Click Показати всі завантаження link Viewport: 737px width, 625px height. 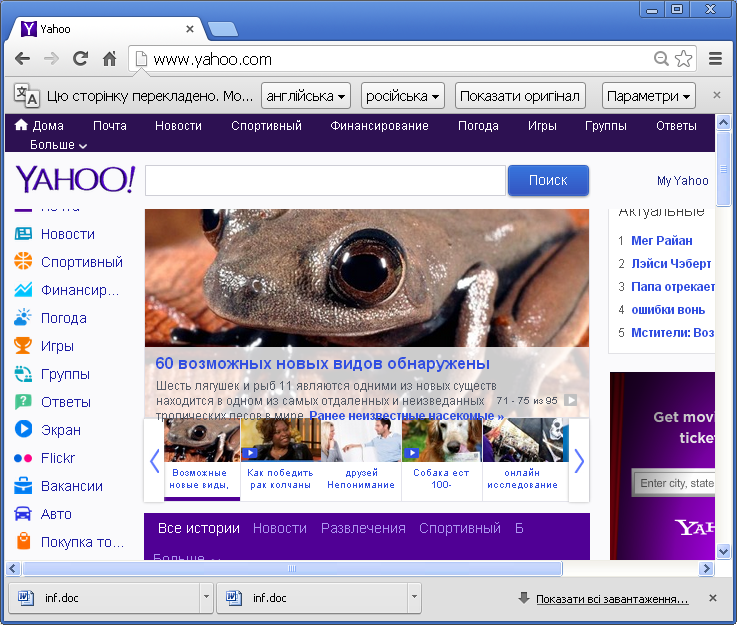point(612,599)
